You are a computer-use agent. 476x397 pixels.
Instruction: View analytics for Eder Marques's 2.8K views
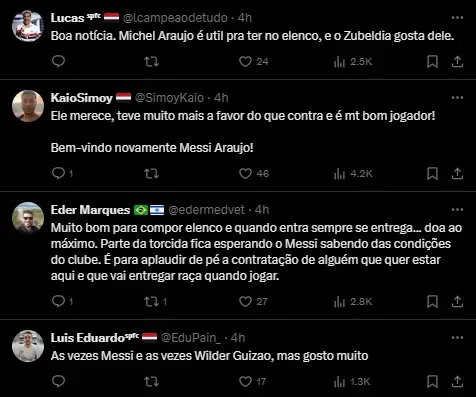tap(353, 301)
